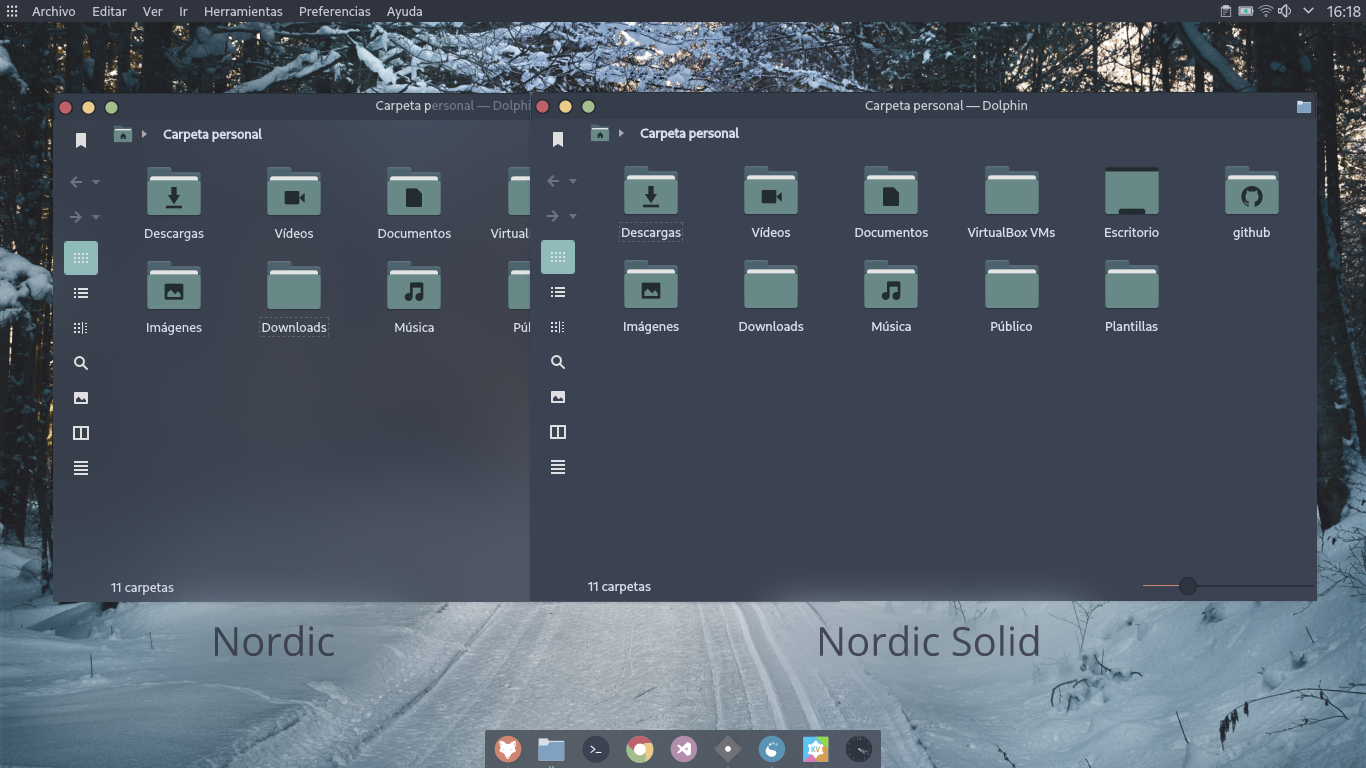Image resolution: width=1366 pixels, height=768 pixels.
Task: Select VirtualBox VMs folder in right window
Action: point(1011,204)
